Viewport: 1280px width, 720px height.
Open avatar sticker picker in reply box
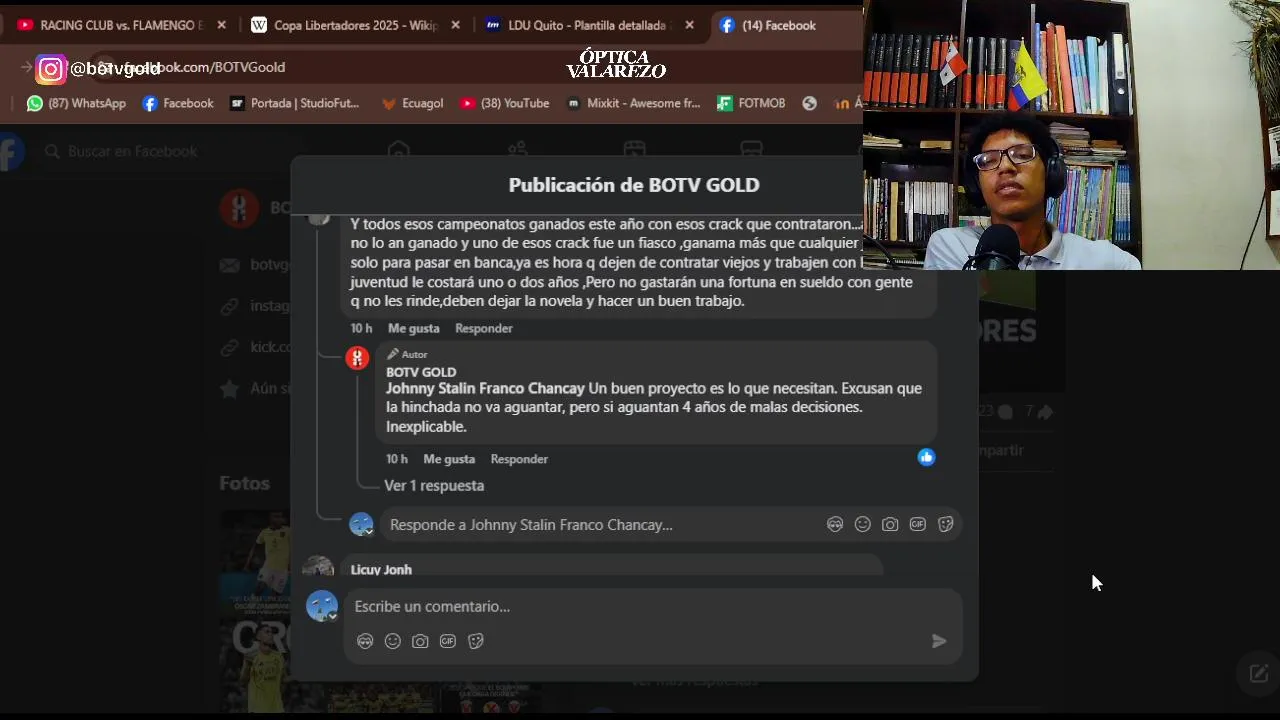[x=835, y=524]
